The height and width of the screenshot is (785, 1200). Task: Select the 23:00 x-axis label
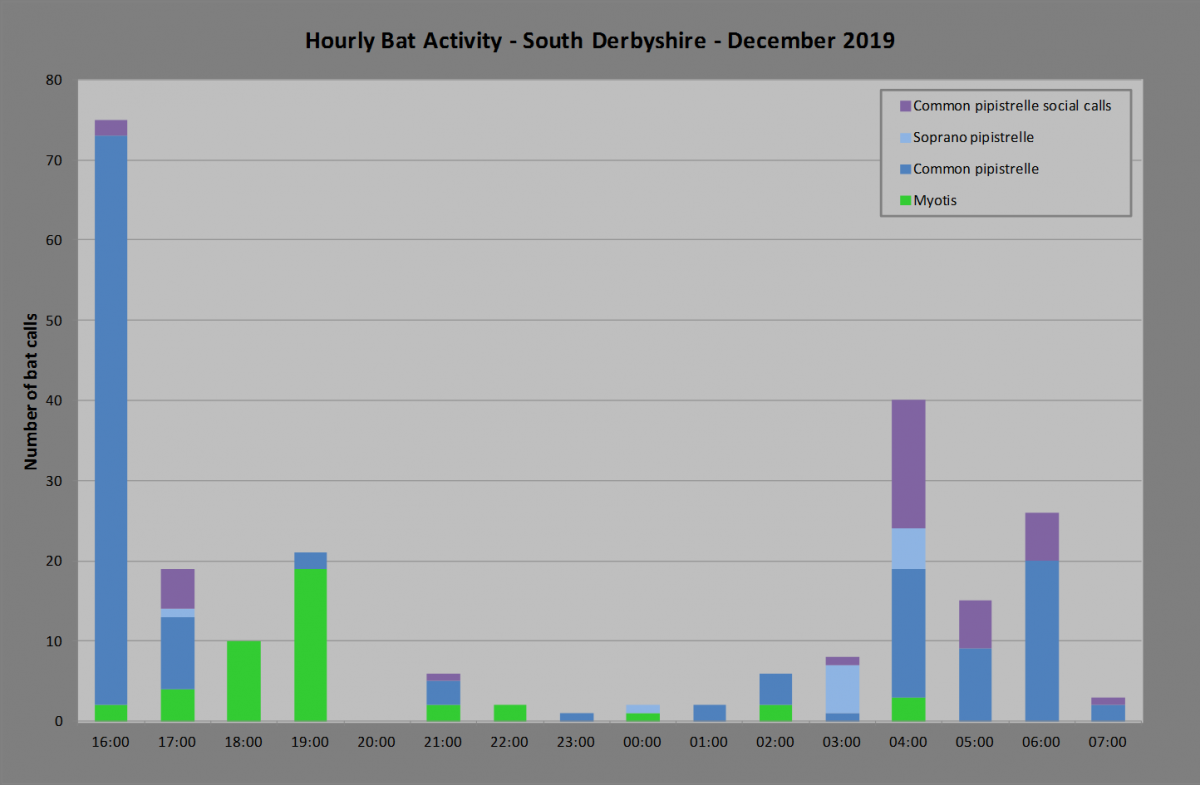pyautogui.click(x=576, y=743)
